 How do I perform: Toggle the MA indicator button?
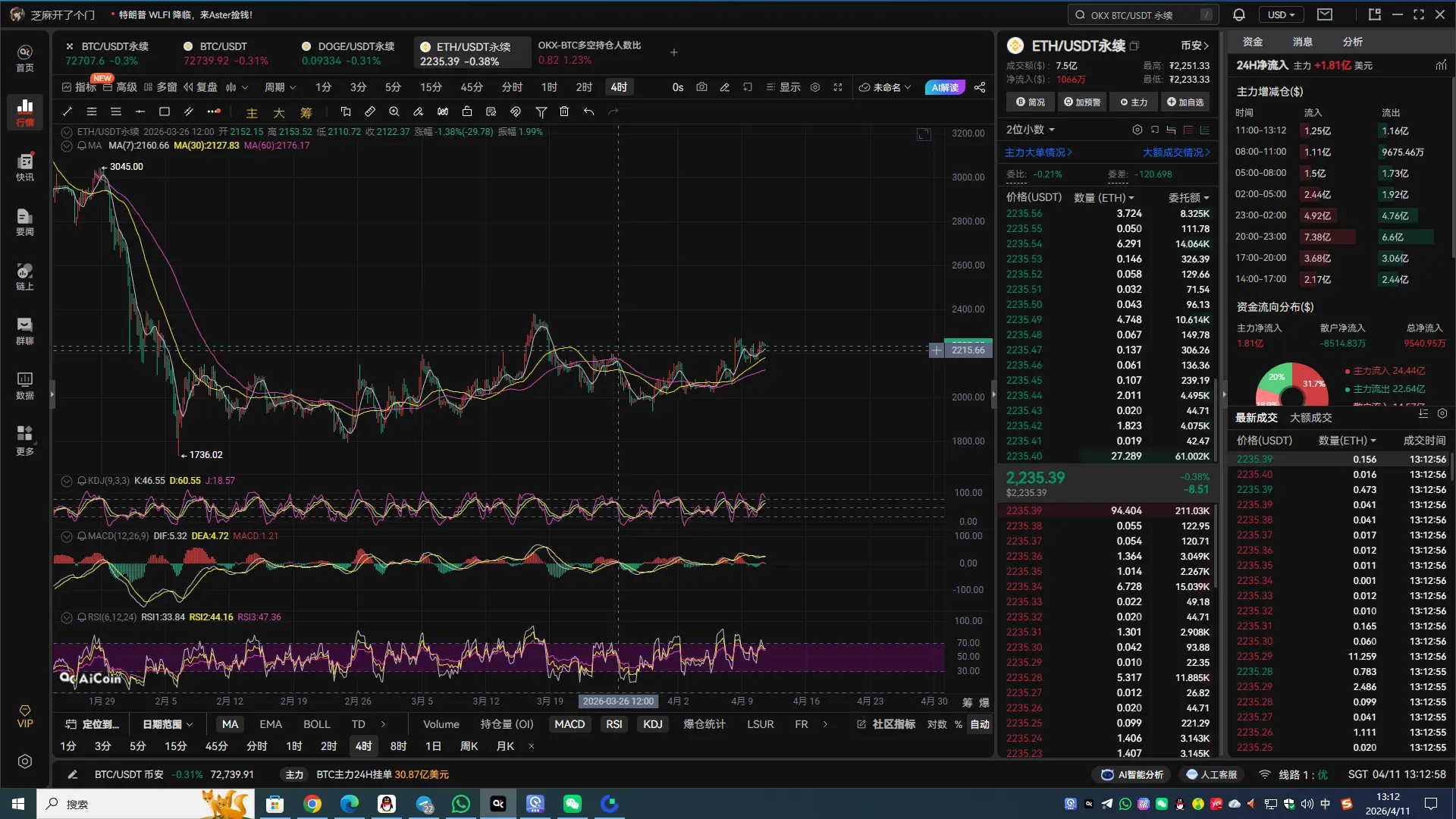coord(230,724)
